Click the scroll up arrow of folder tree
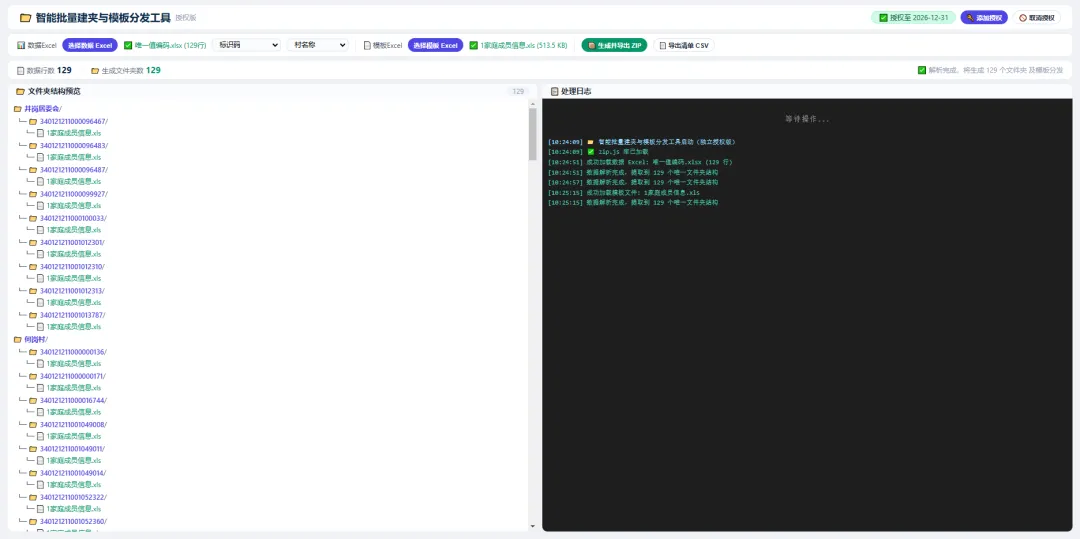 tap(532, 103)
